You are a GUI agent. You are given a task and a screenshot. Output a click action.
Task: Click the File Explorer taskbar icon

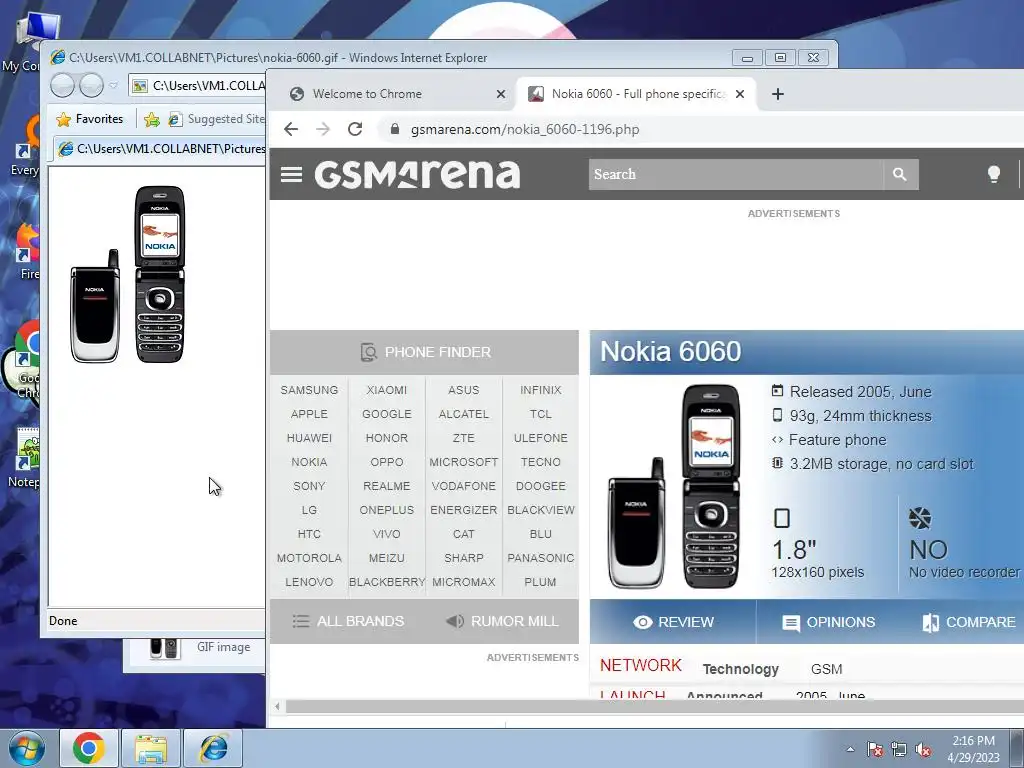[151, 748]
